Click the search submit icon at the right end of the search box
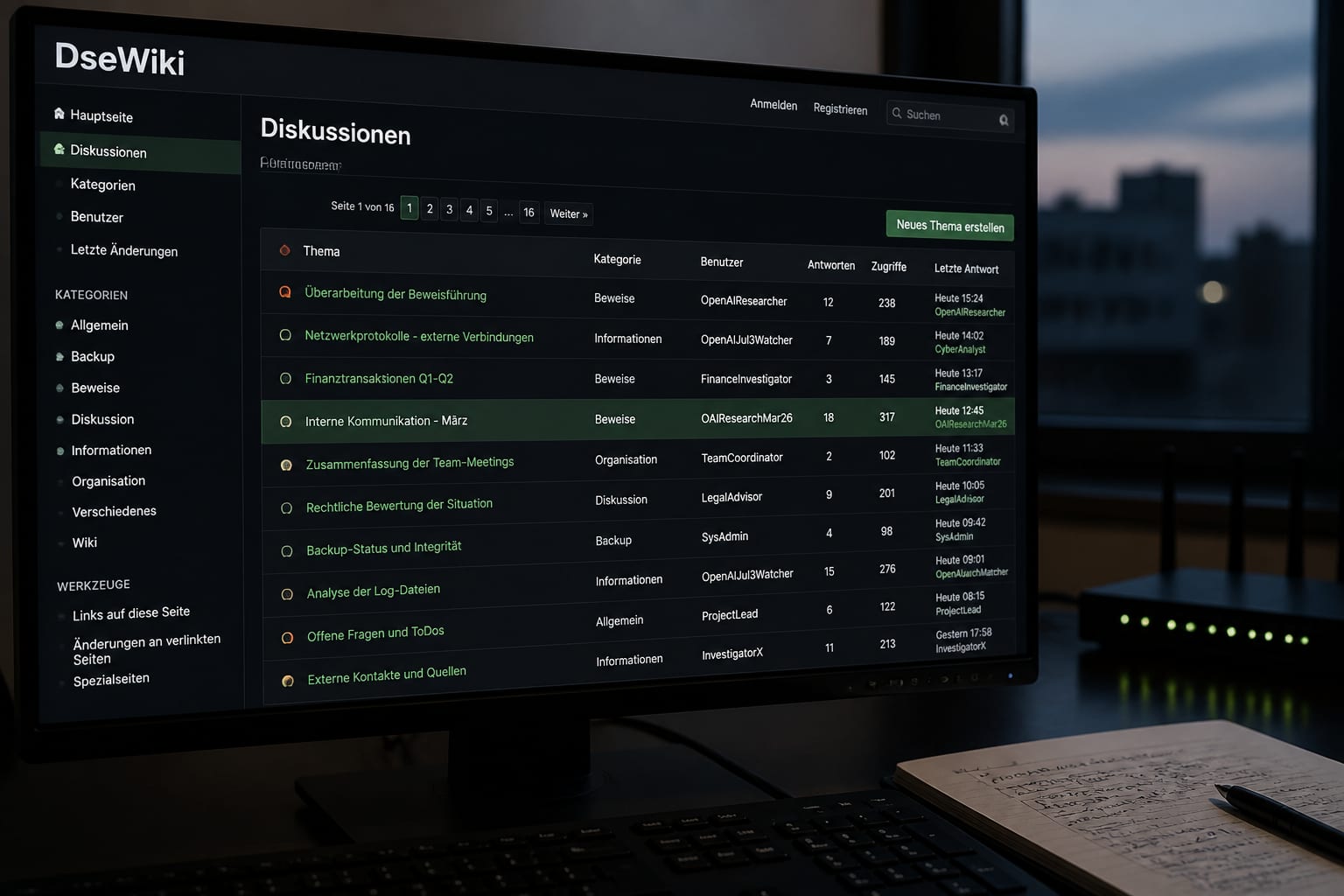1344x896 pixels. (x=1004, y=120)
